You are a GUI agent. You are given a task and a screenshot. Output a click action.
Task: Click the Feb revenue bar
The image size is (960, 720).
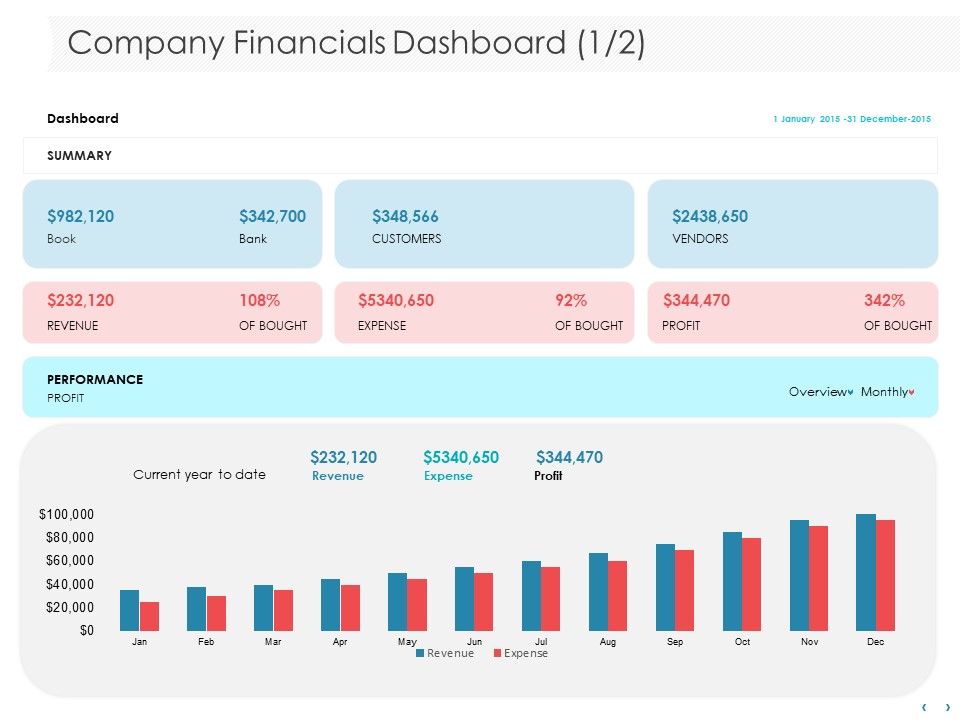tap(197, 609)
